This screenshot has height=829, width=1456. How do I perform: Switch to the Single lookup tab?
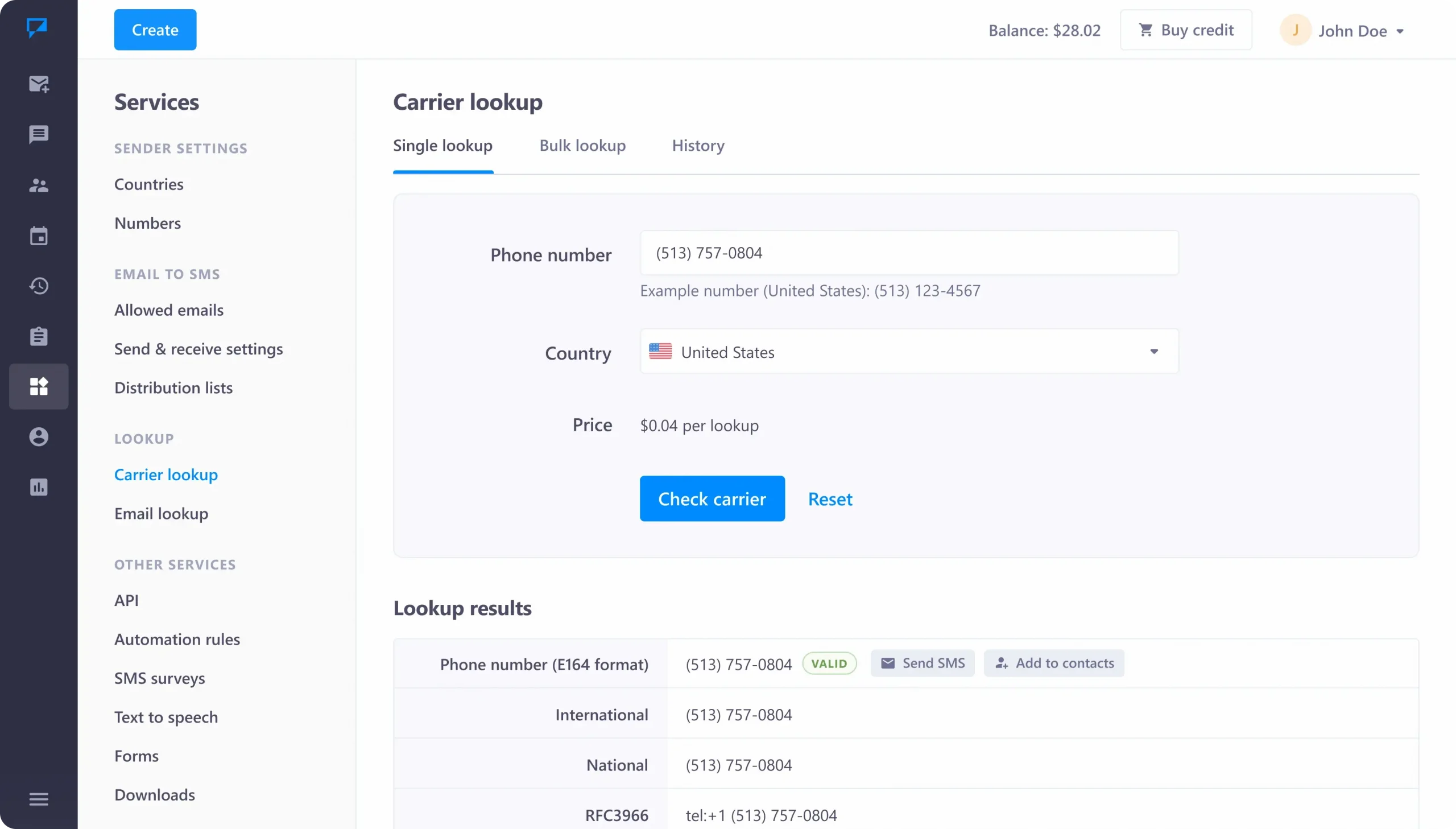tap(442, 146)
